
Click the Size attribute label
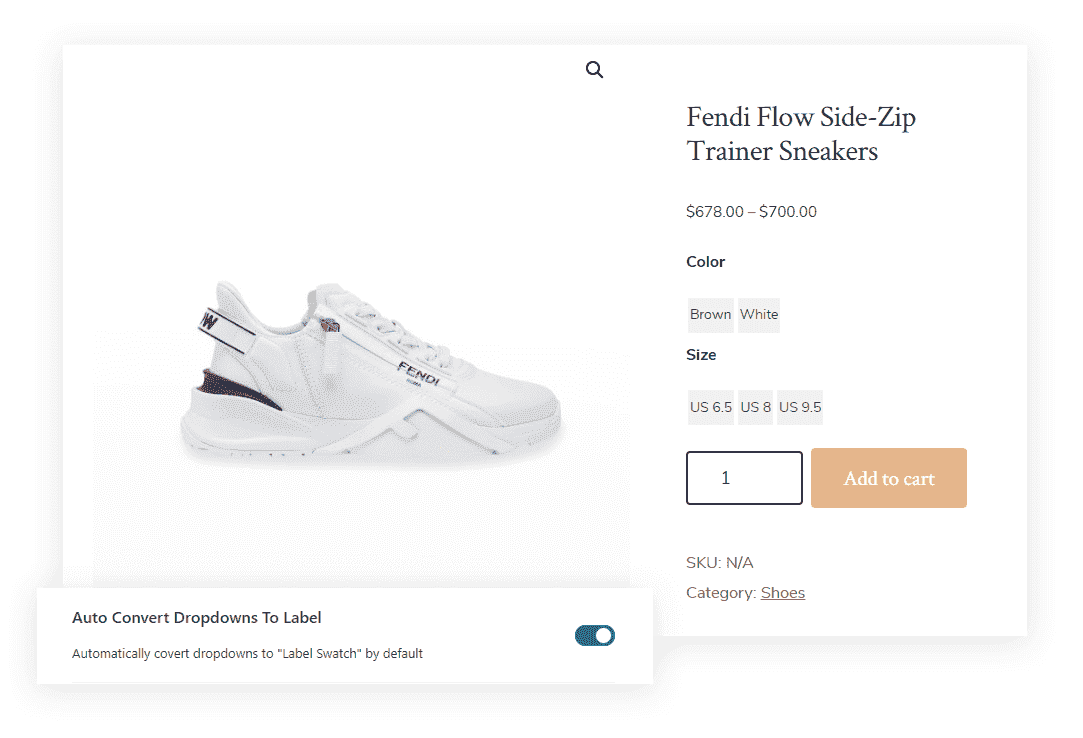(700, 354)
